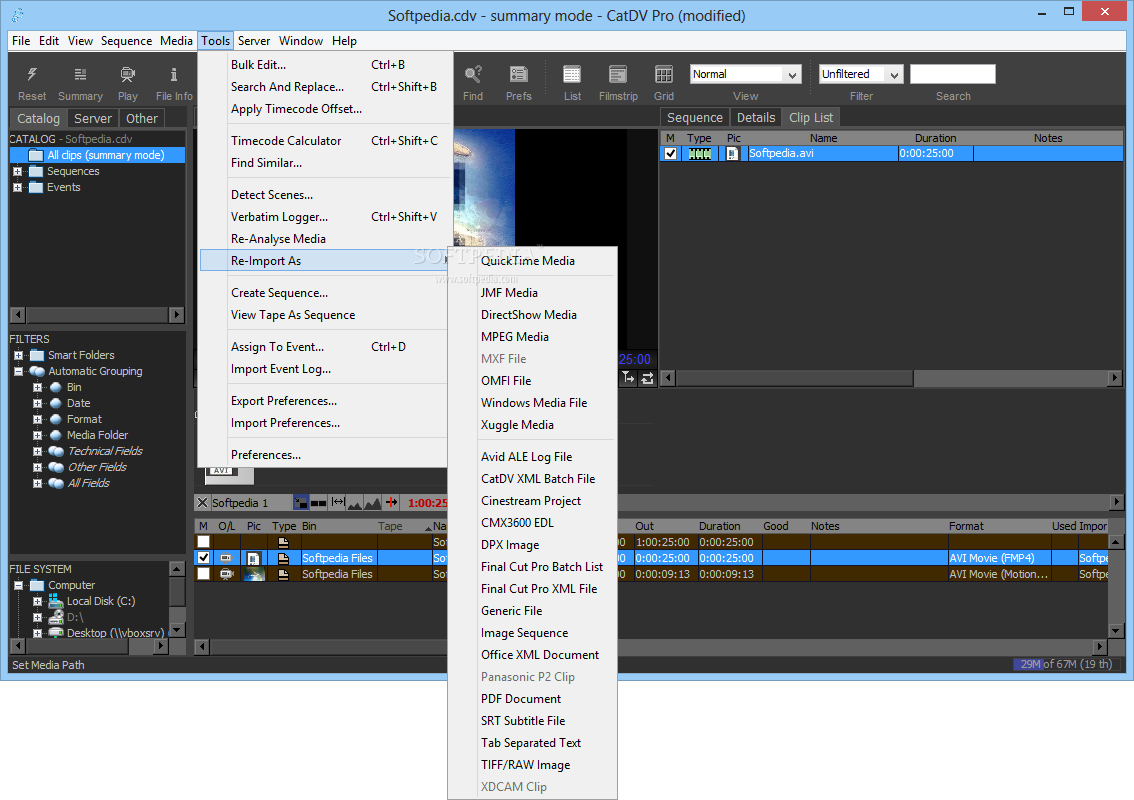This screenshot has width=1134, height=800.
Task: Open the Sequence menu
Action: (127, 41)
